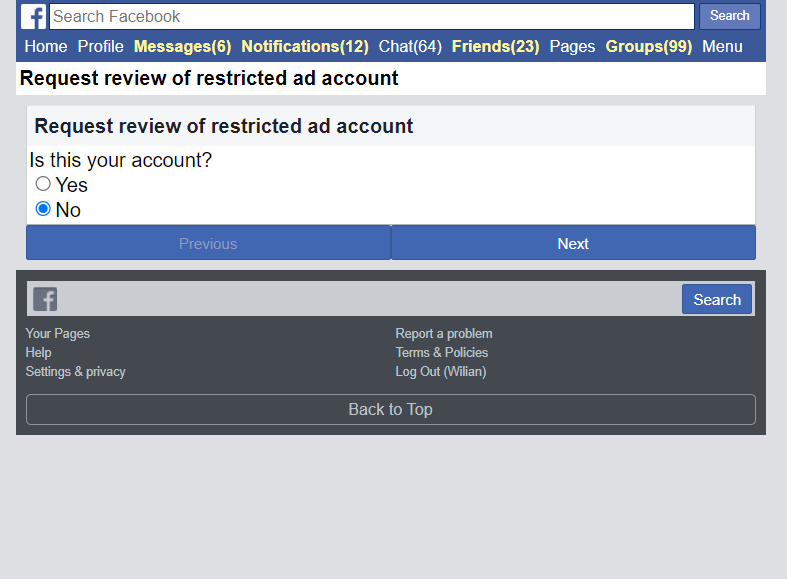Open Groups(99) in navigation bar
This screenshot has height=579, width=787.
click(x=648, y=46)
